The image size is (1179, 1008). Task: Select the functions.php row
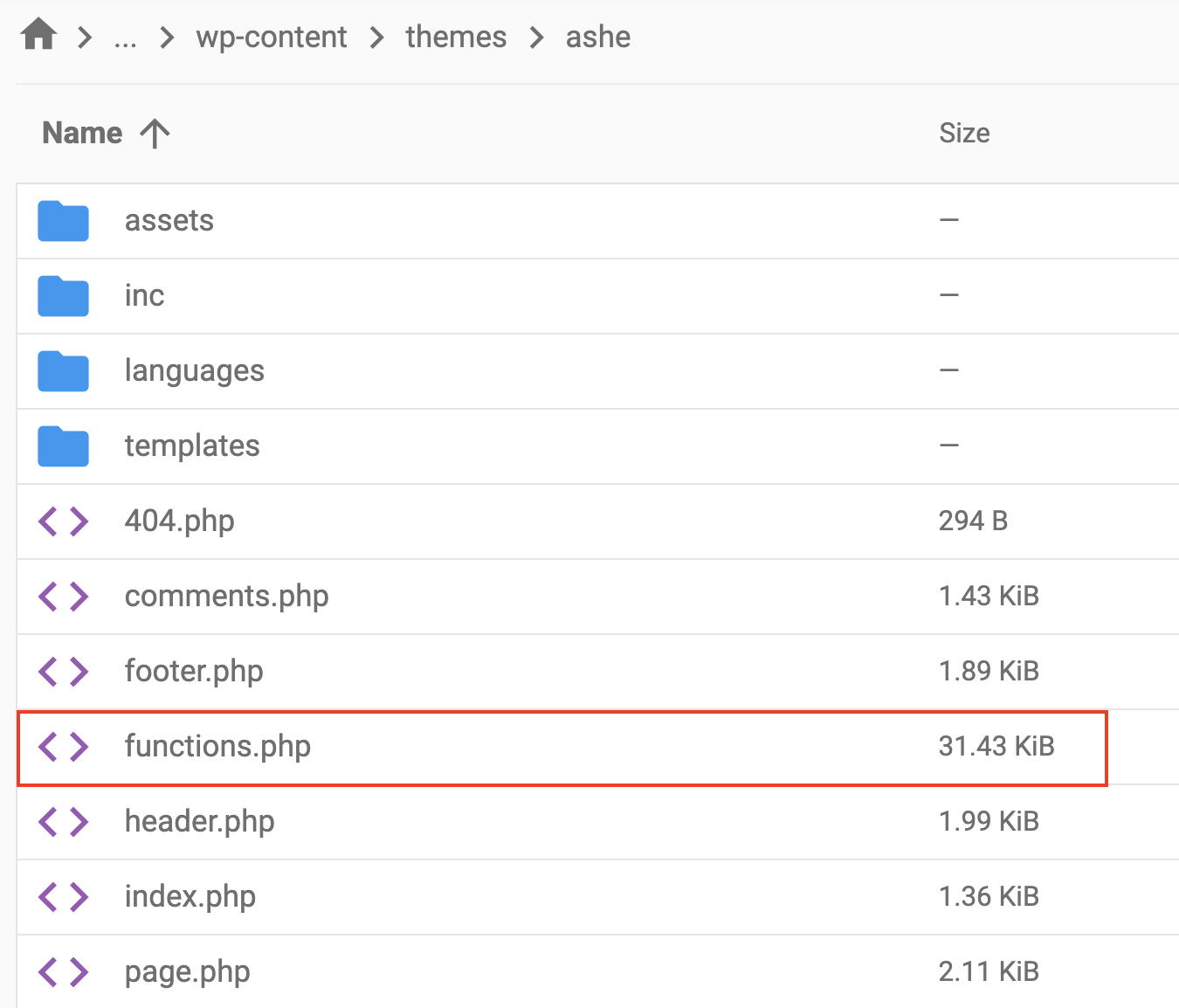click(559, 747)
